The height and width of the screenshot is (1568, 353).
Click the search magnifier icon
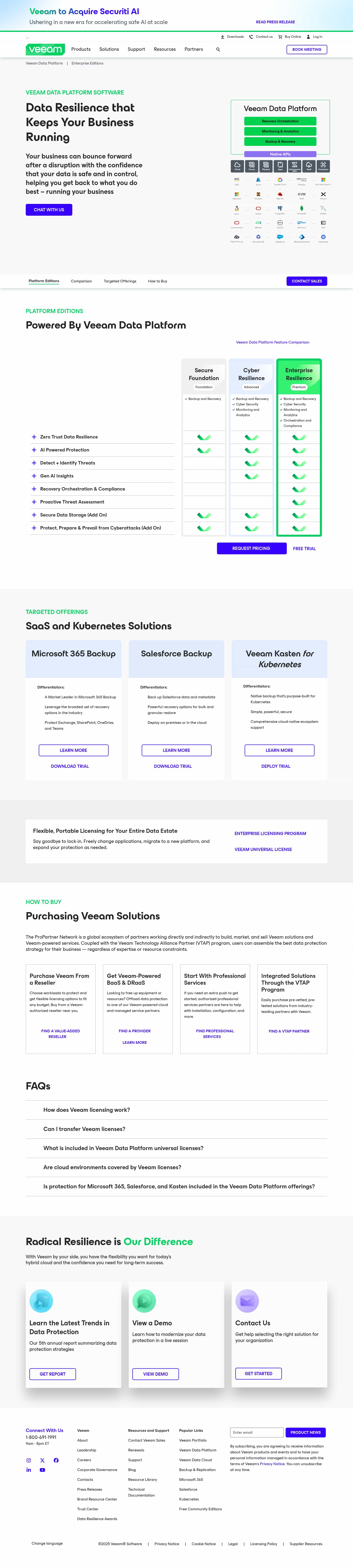218,49
